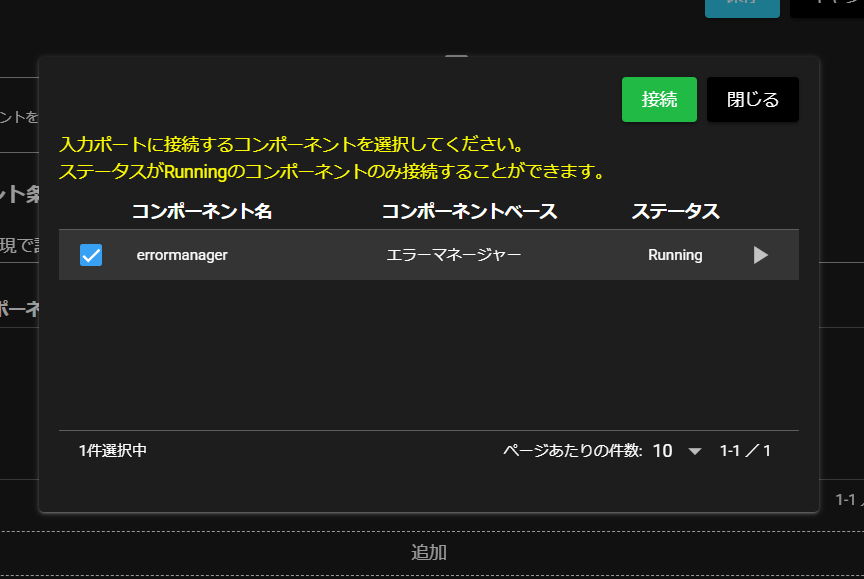
Task: Click the 1件選択中 selection count label
Action: click(x=113, y=451)
